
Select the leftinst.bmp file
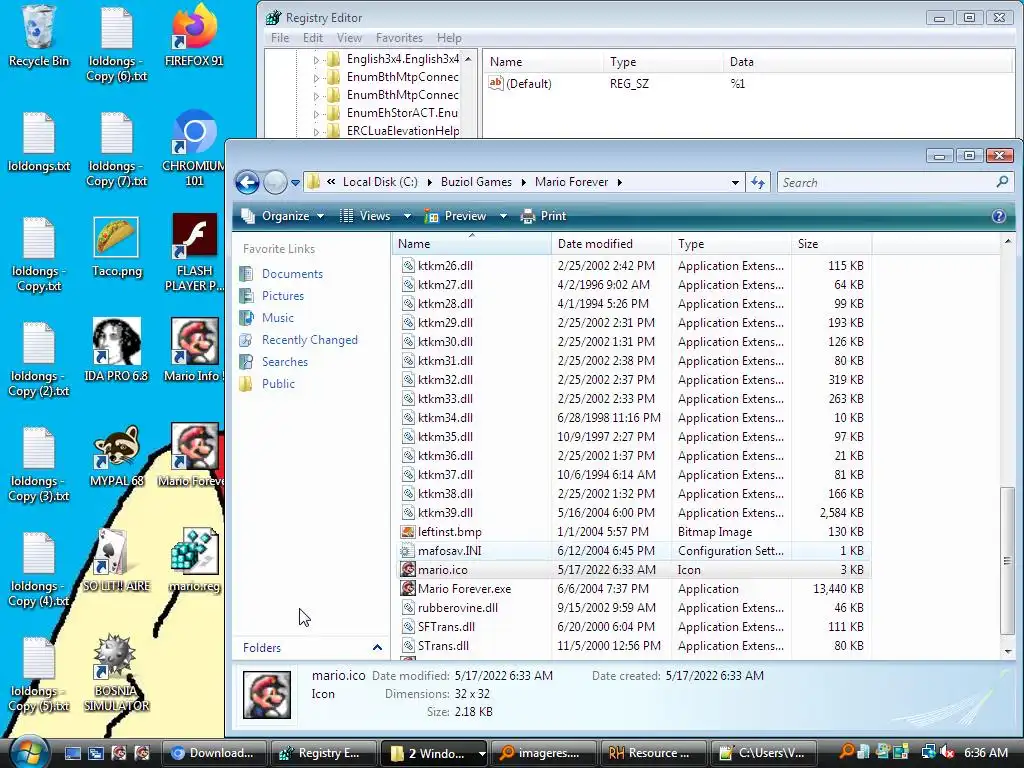[x=449, y=532]
